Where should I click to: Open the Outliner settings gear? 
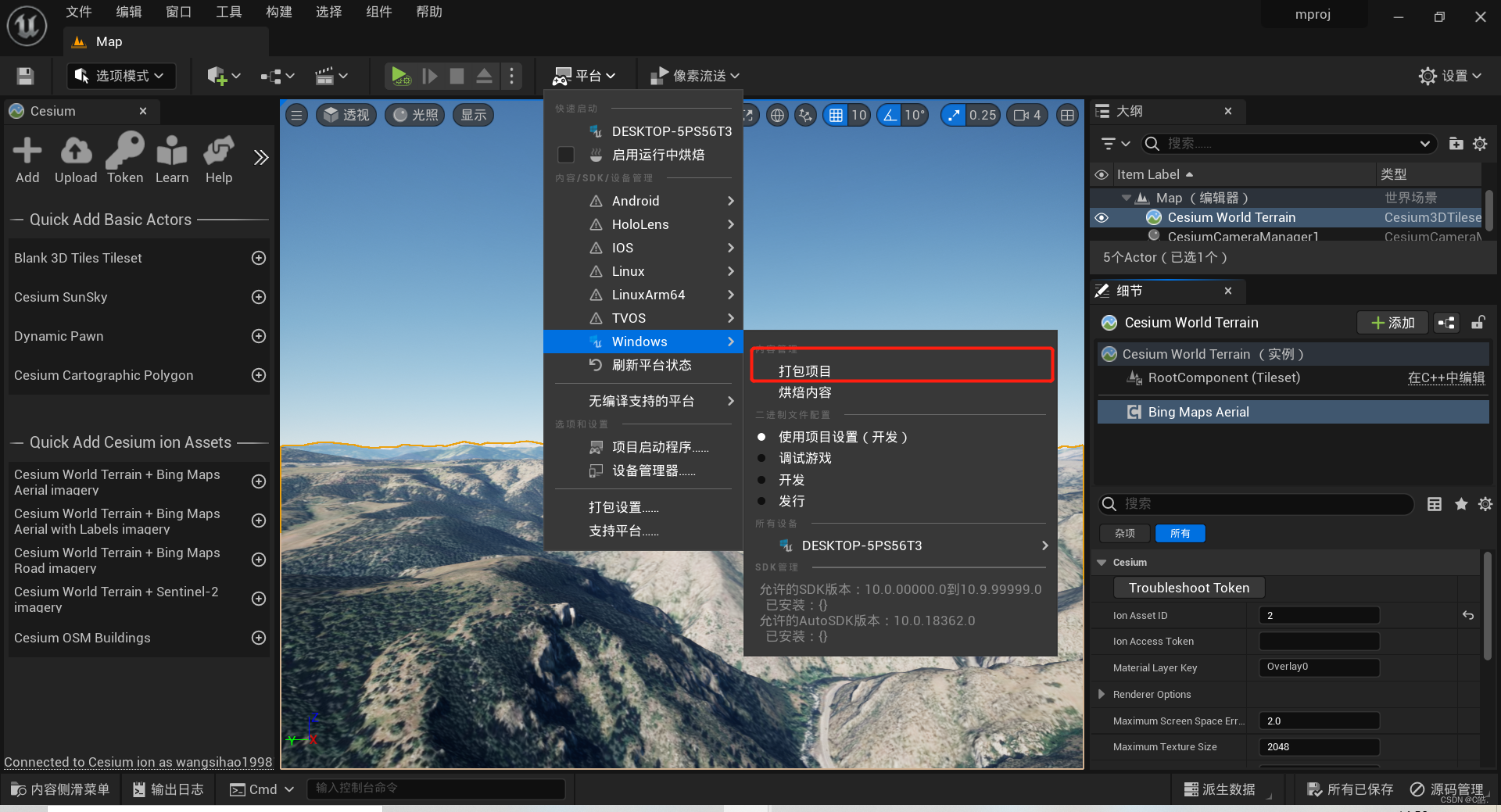click(x=1480, y=144)
